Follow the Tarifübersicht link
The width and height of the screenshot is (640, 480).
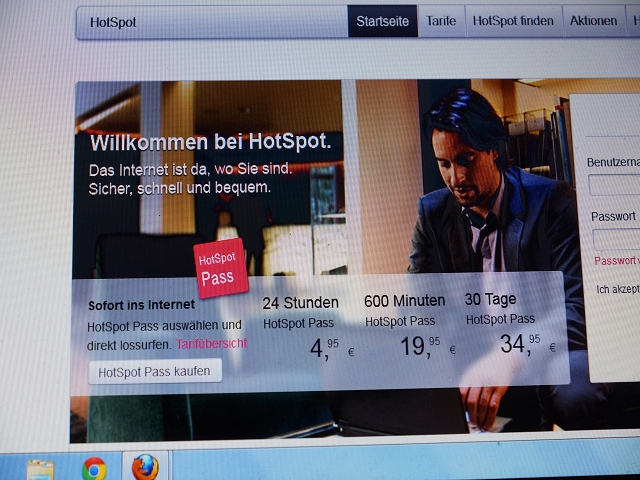[211, 343]
